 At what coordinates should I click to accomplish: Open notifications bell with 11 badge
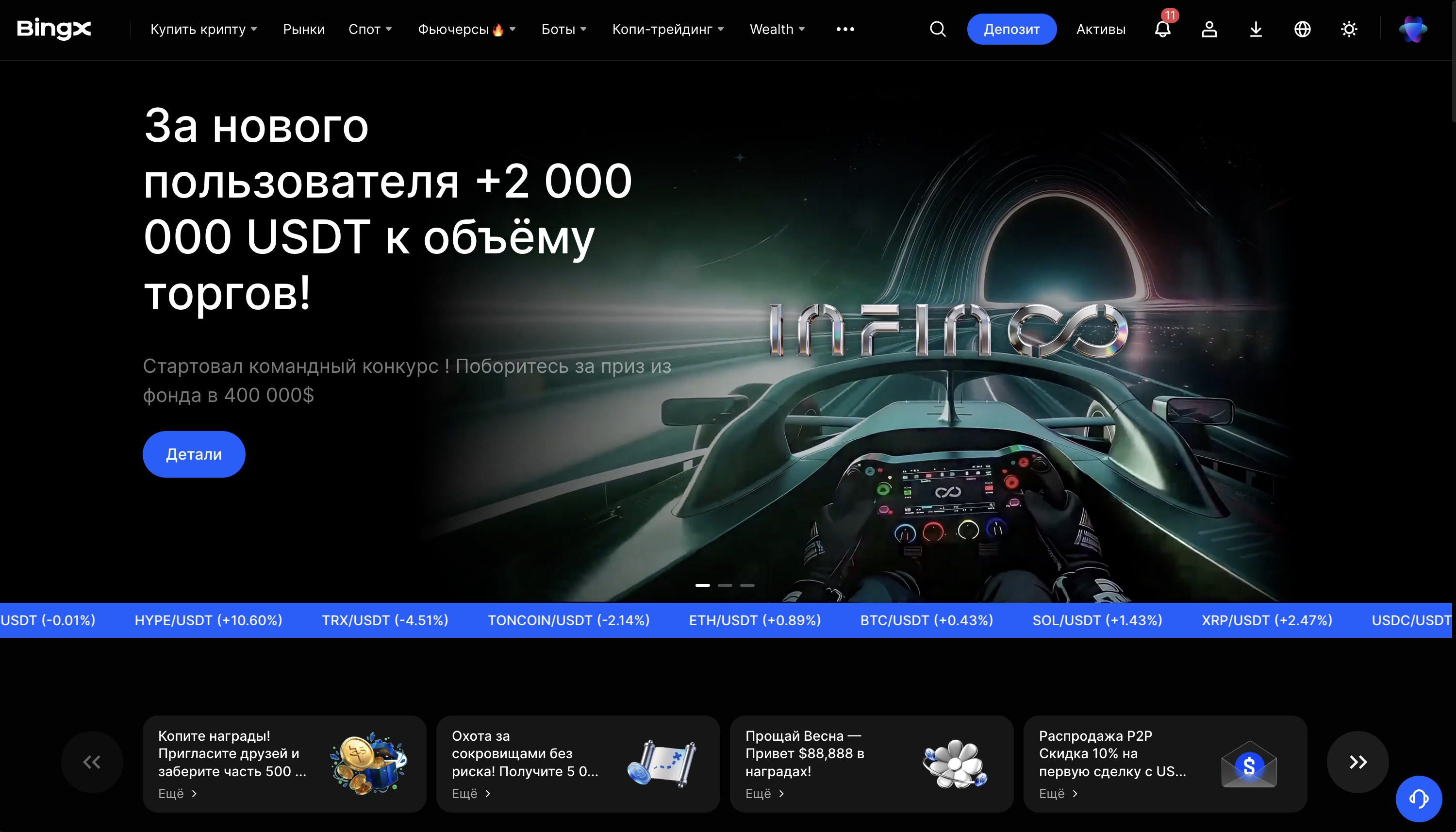pyautogui.click(x=1163, y=29)
